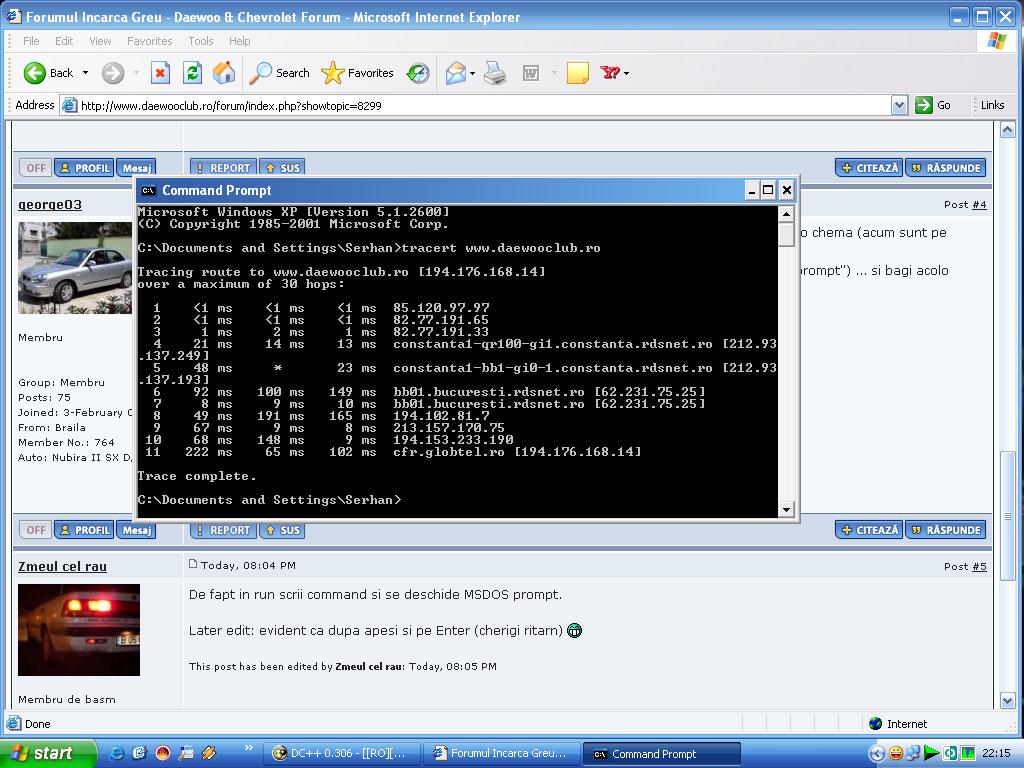The height and width of the screenshot is (768, 1024).
Task: Click the Post #4 permalink
Action: pyautogui.click(x=979, y=204)
